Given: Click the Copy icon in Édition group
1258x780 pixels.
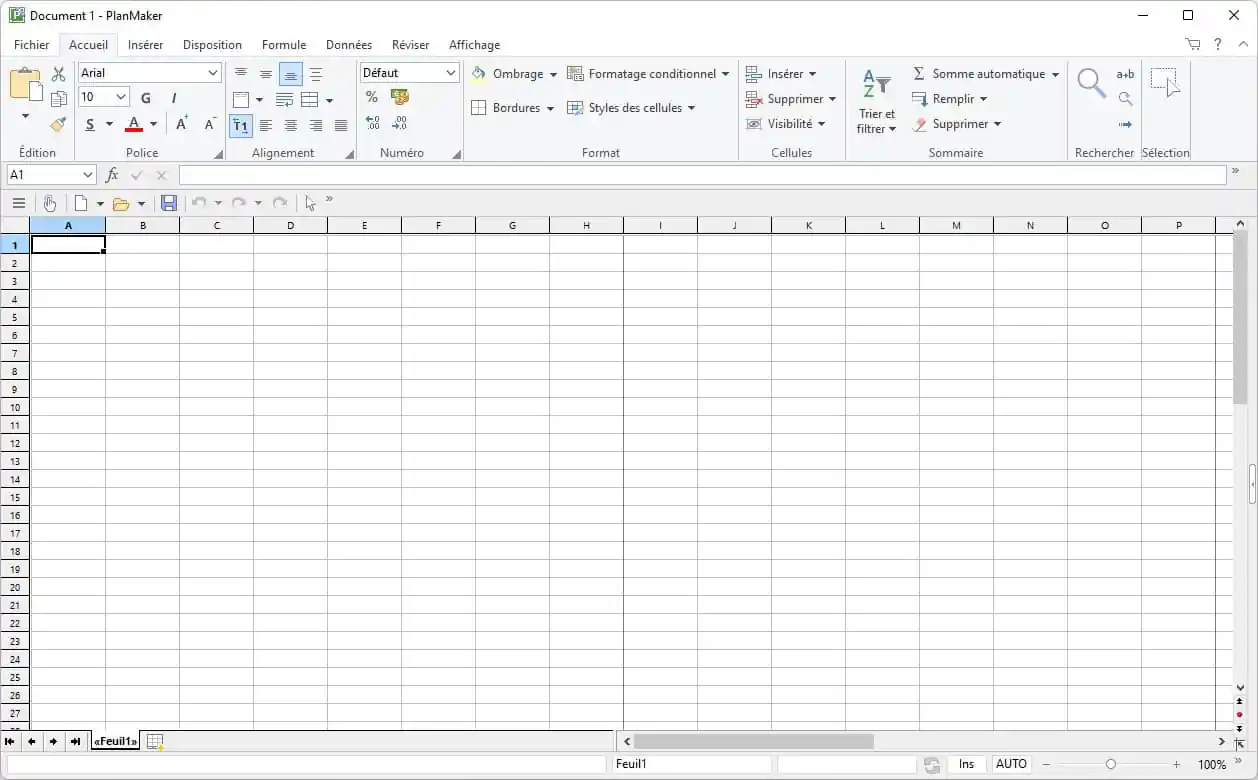Looking at the screenshot, I should 58,99.
